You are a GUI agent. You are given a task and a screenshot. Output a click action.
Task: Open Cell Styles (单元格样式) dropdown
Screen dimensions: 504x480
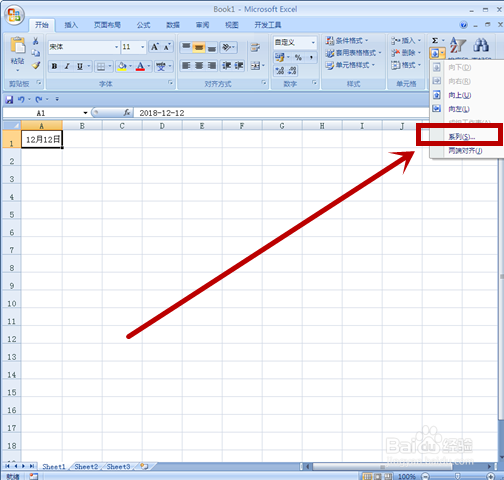tap(350, 65)
